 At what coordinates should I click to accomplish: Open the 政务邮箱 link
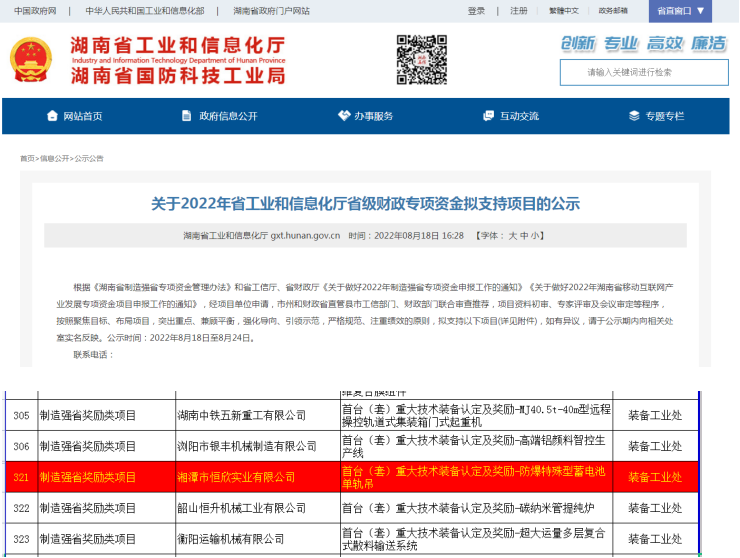[x=613, y=11]
